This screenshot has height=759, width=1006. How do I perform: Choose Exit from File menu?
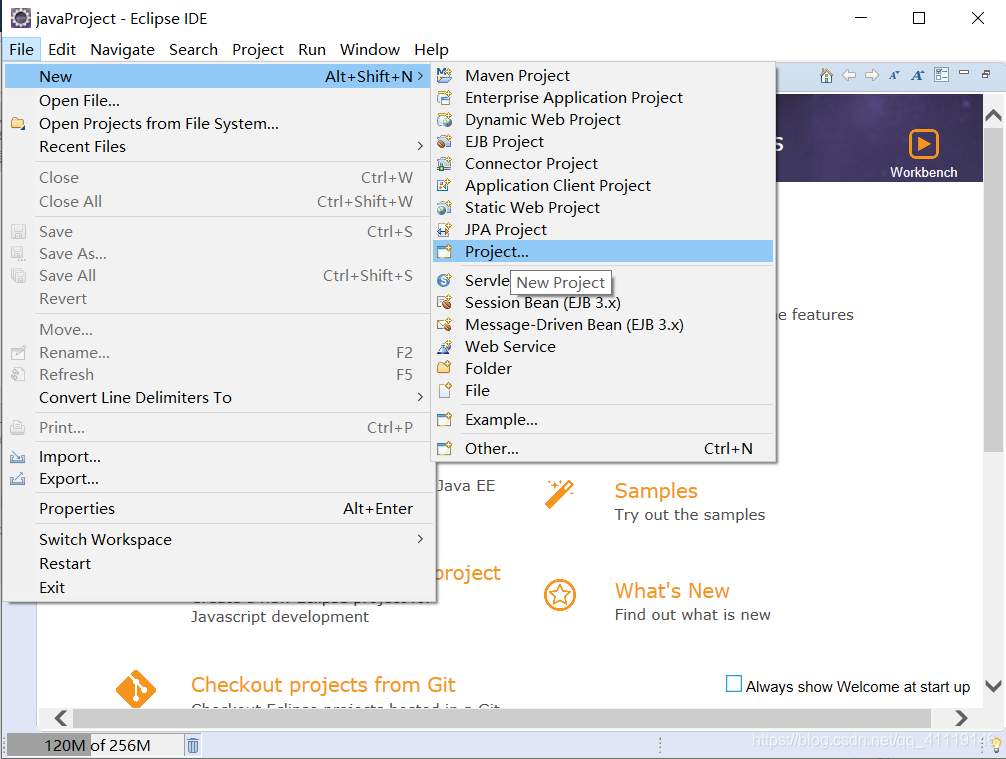pyautogui.click(x=218, y=587)
